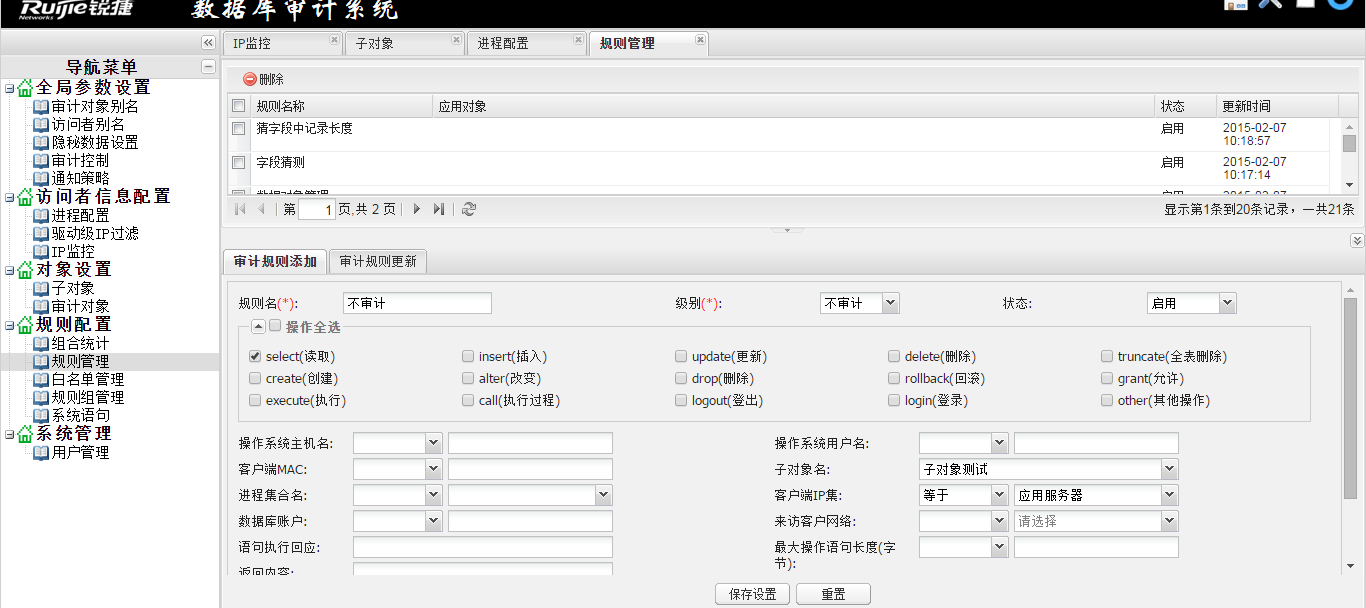Screen dimensions: 1366x608
Task: Close the IP监控 tab
Action: [x=334, y=41]
